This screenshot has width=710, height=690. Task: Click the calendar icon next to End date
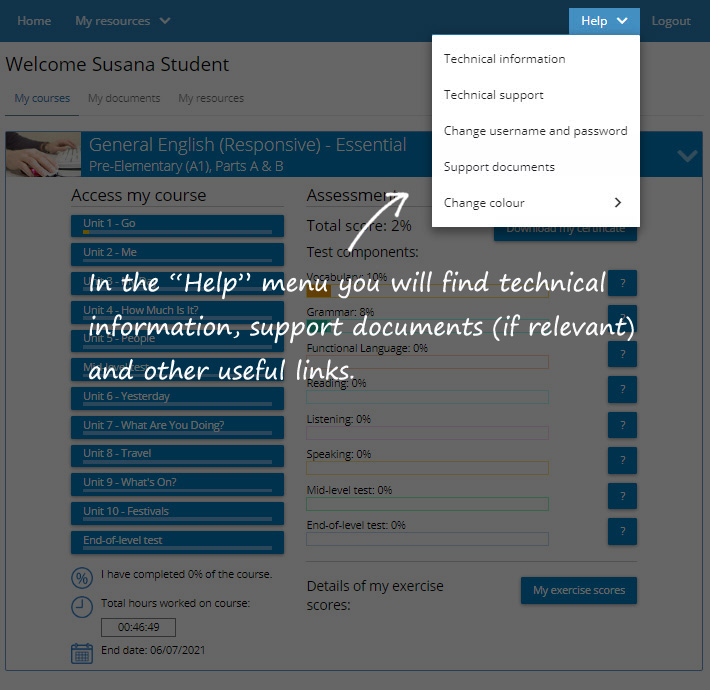pyautogui.click(x=82, y=653)
